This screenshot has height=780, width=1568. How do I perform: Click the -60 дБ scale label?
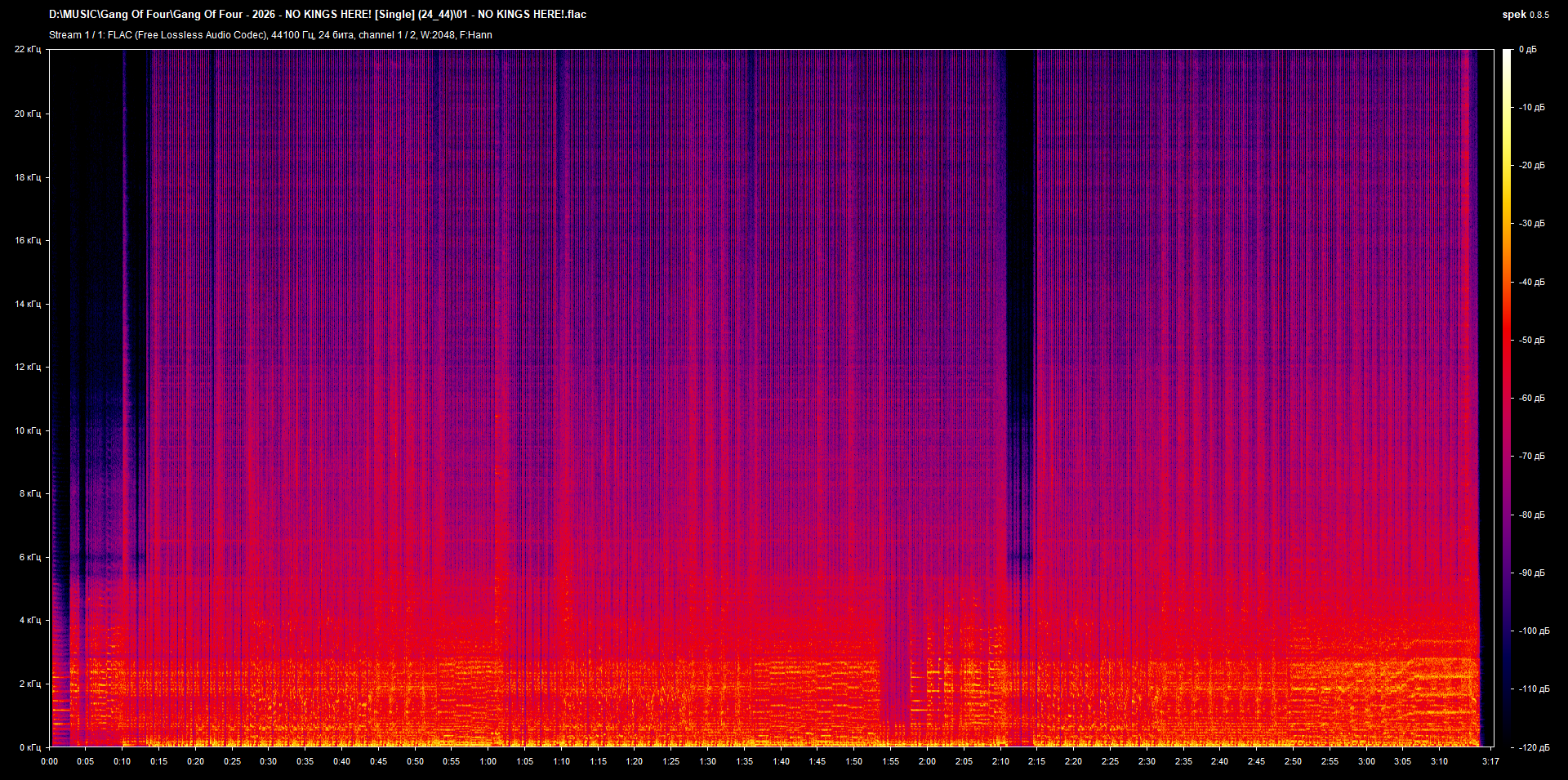1531,399
